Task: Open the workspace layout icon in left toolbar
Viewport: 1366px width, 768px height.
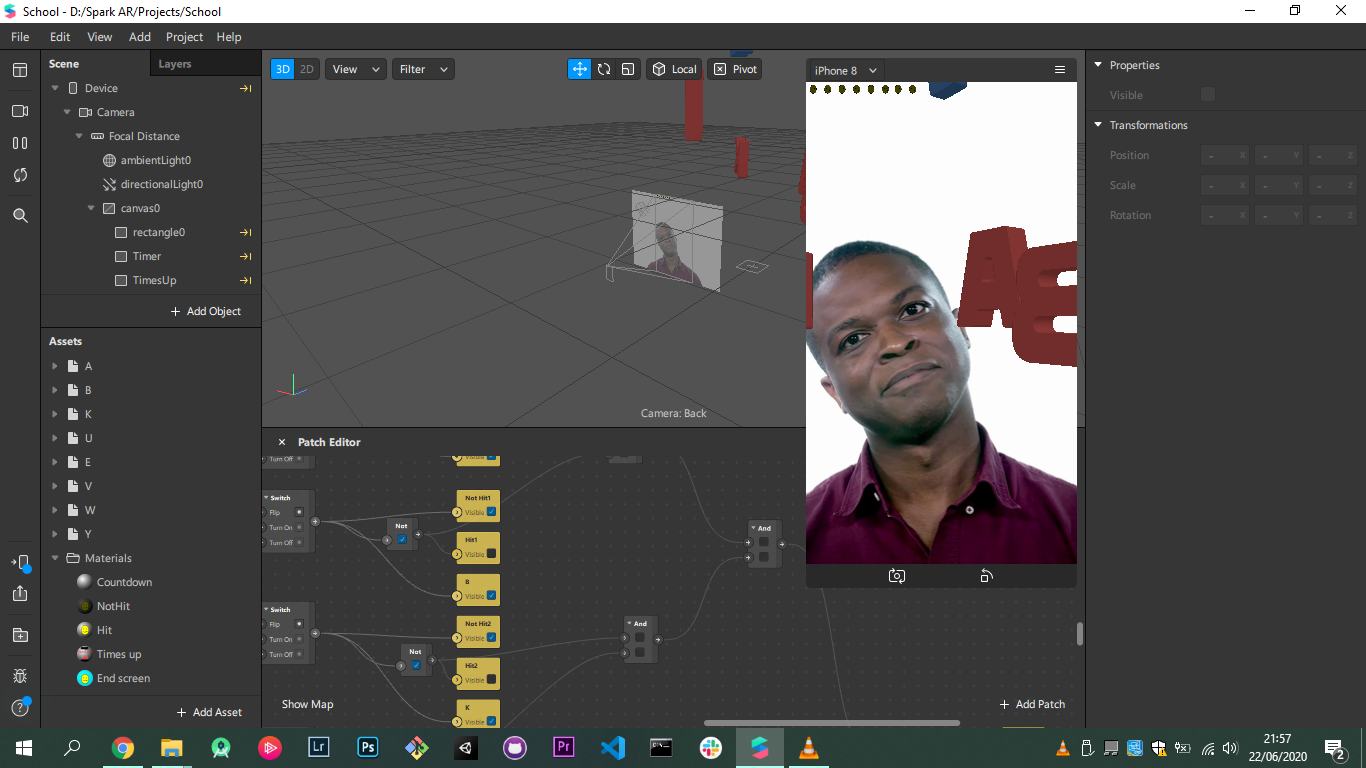Action: pyautogui.click(x=20, y=70)
